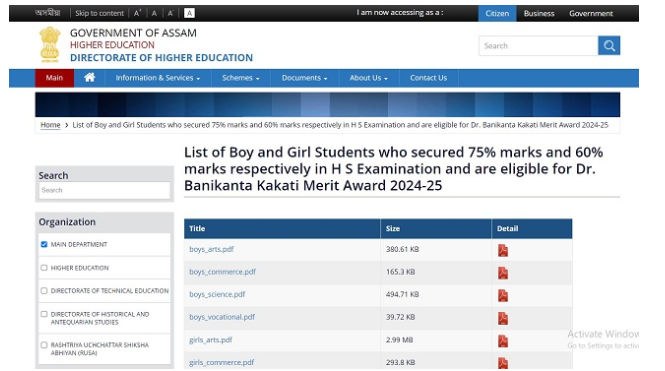
Task: Click the blue search magnifier button
Action: (609, 45)
